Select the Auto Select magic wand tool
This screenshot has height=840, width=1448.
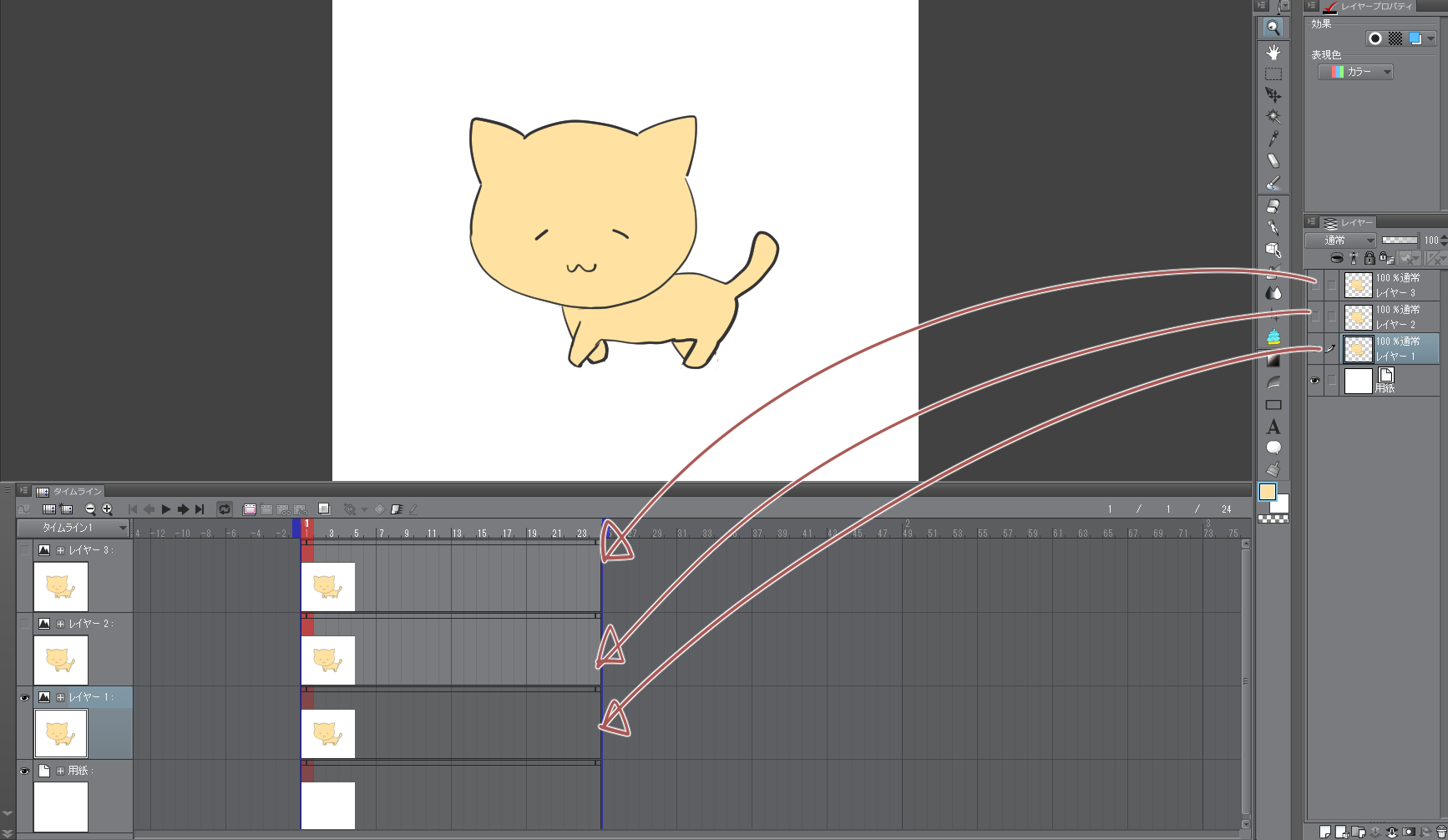1273,117
